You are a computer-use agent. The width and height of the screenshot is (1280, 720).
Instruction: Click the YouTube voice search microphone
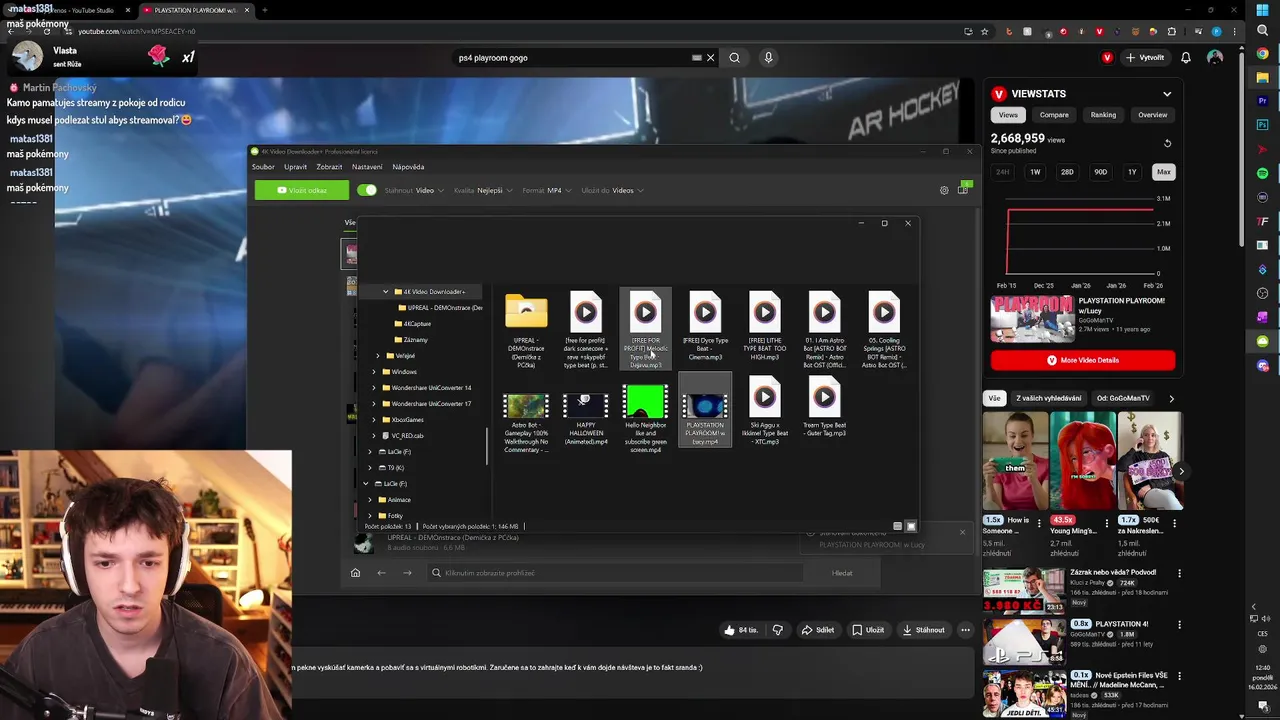pyautogui.click(x=768, y=58)
